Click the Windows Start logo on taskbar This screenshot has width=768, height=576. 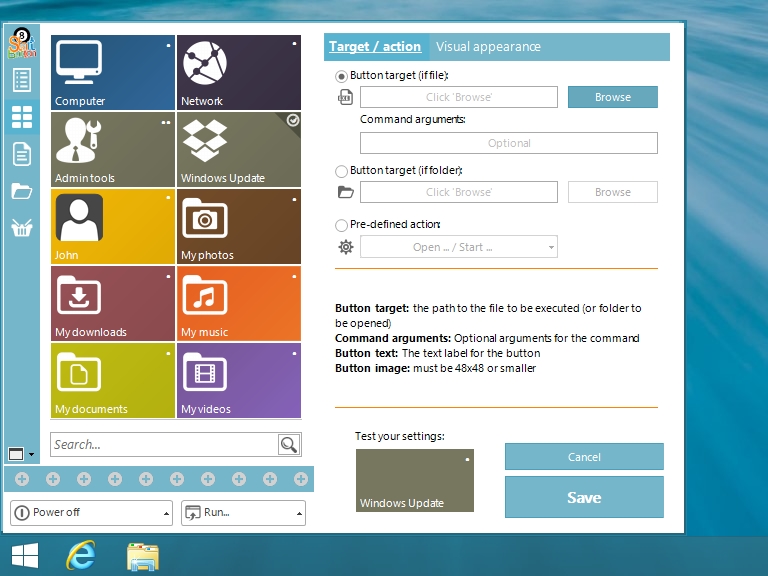click(x=25, y=556)
